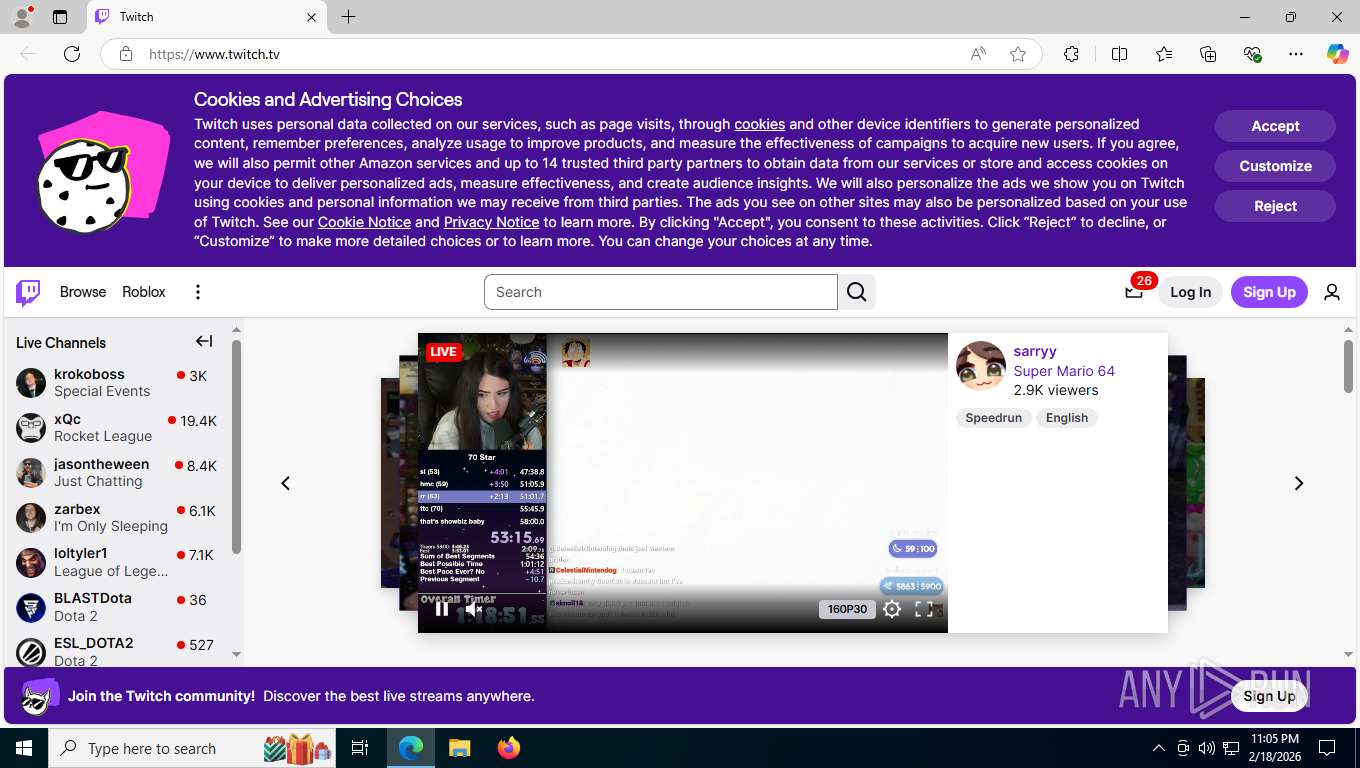Click the Windows taskbar search box

pyautogui.click(x=190, y=748)
